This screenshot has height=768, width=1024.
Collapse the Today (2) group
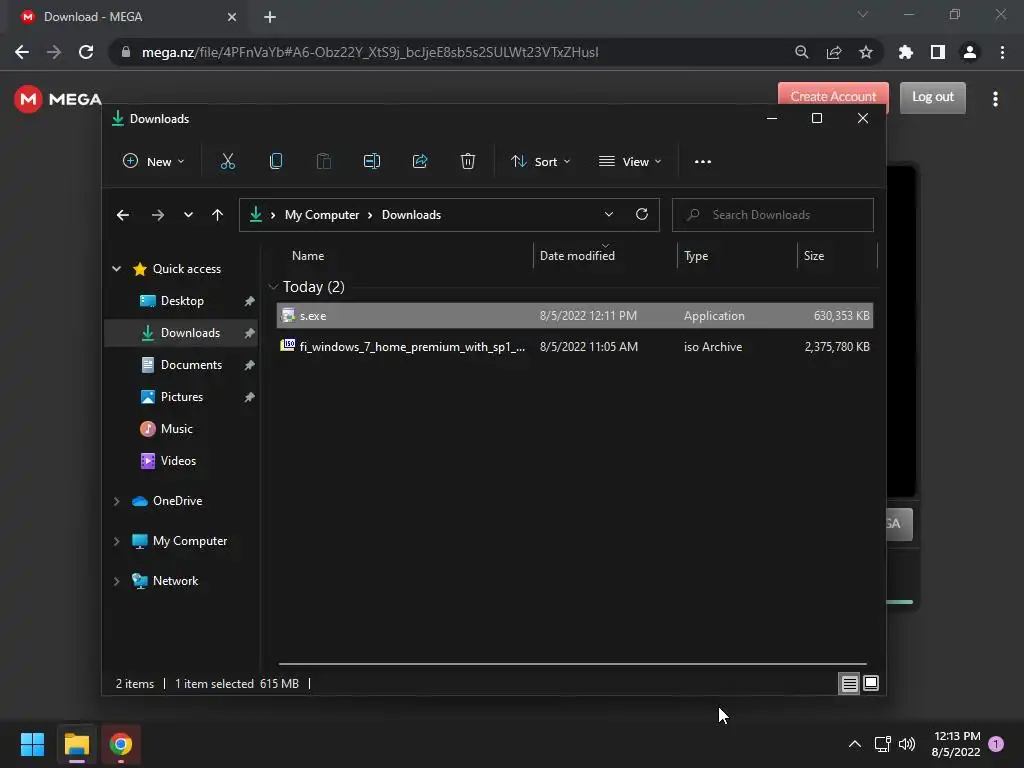[273, 287]
